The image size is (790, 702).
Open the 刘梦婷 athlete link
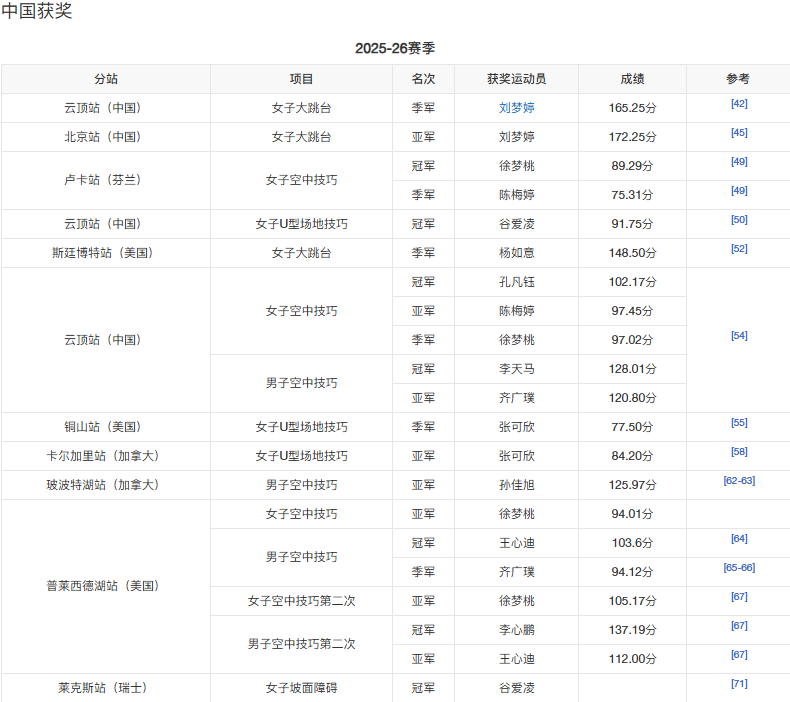point(516,108)
